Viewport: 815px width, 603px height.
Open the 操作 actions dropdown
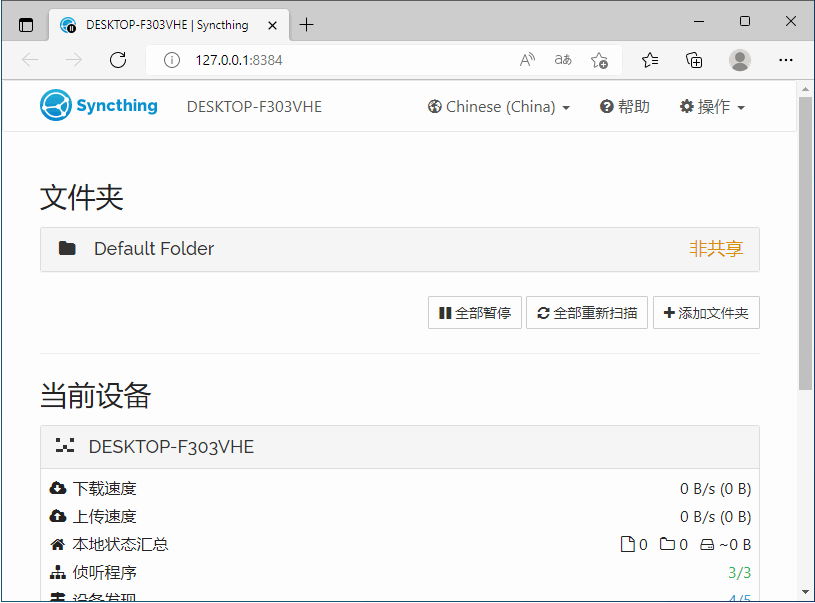coord(712,106)
